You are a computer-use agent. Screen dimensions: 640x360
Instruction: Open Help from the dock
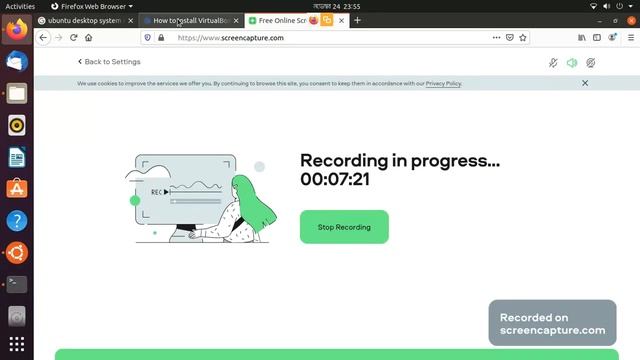tap(17, 221)
